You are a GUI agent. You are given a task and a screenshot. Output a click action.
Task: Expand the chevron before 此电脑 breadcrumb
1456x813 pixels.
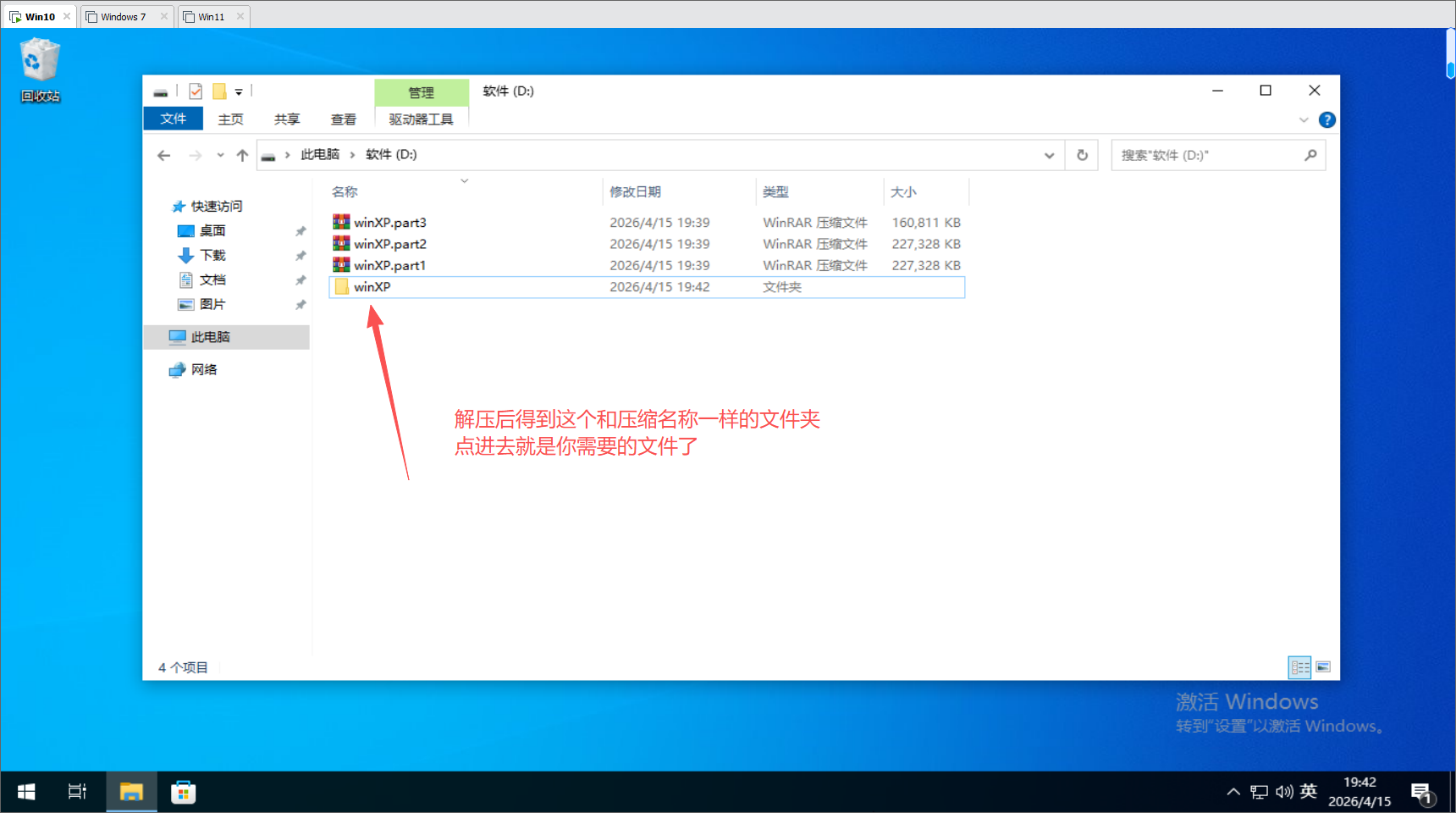coord(288,155)
